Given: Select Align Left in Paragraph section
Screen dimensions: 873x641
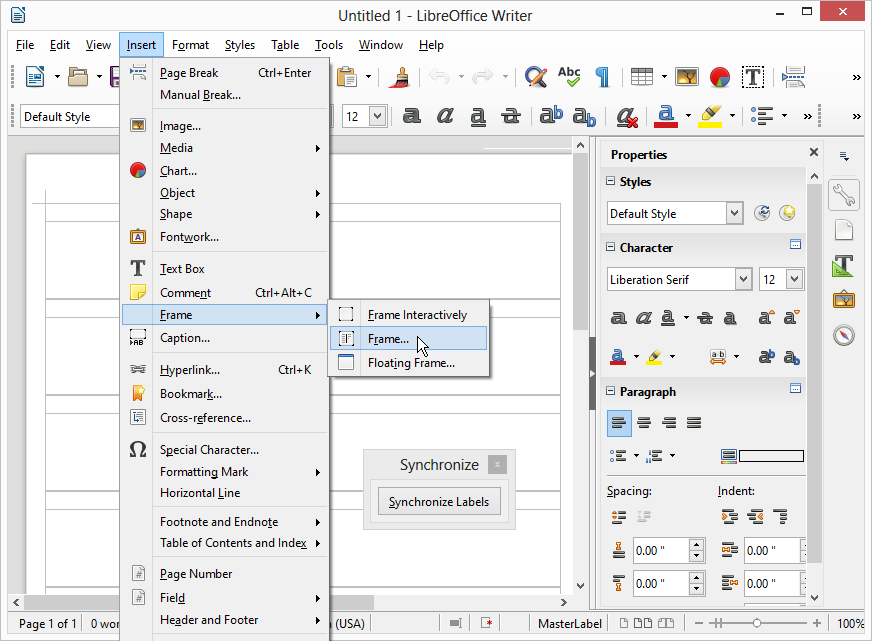Looking at the screenshot, I should click(x=619, y=423).
